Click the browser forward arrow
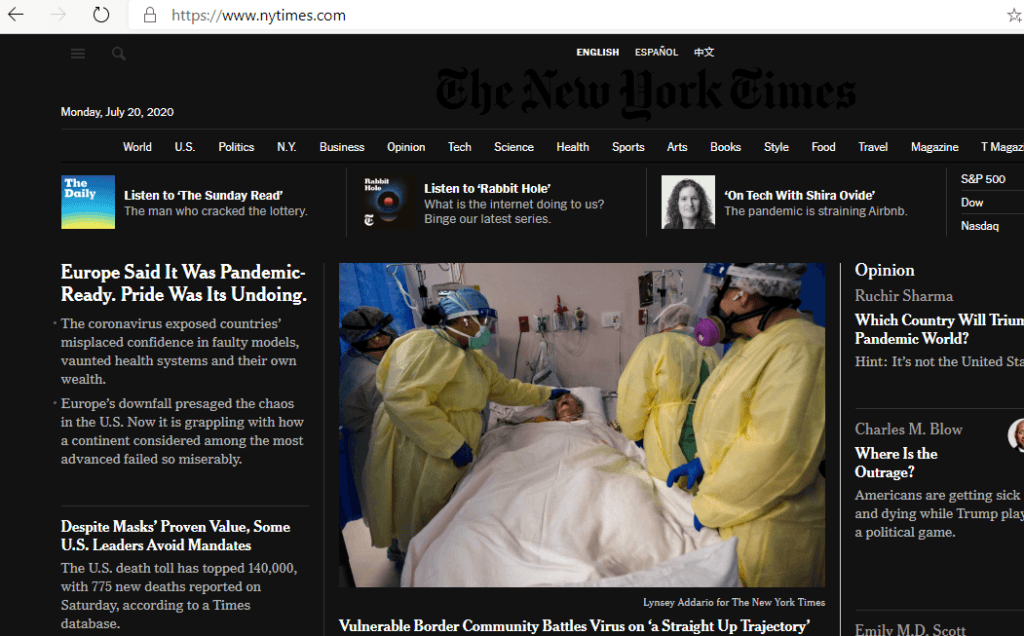This screenshot has width=1024, height=636. (58, 14)
